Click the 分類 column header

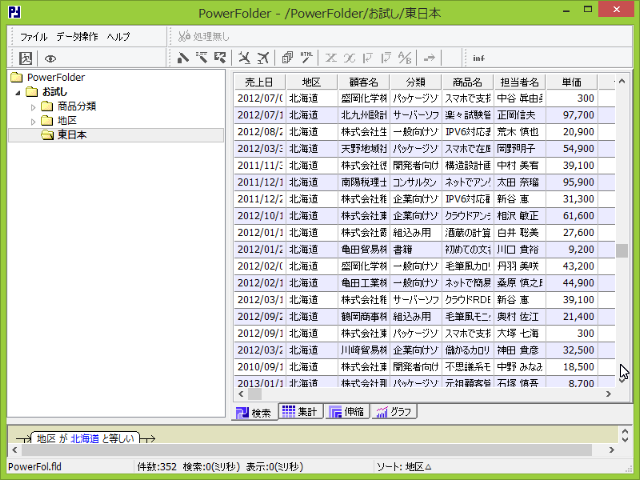point(416,82)
